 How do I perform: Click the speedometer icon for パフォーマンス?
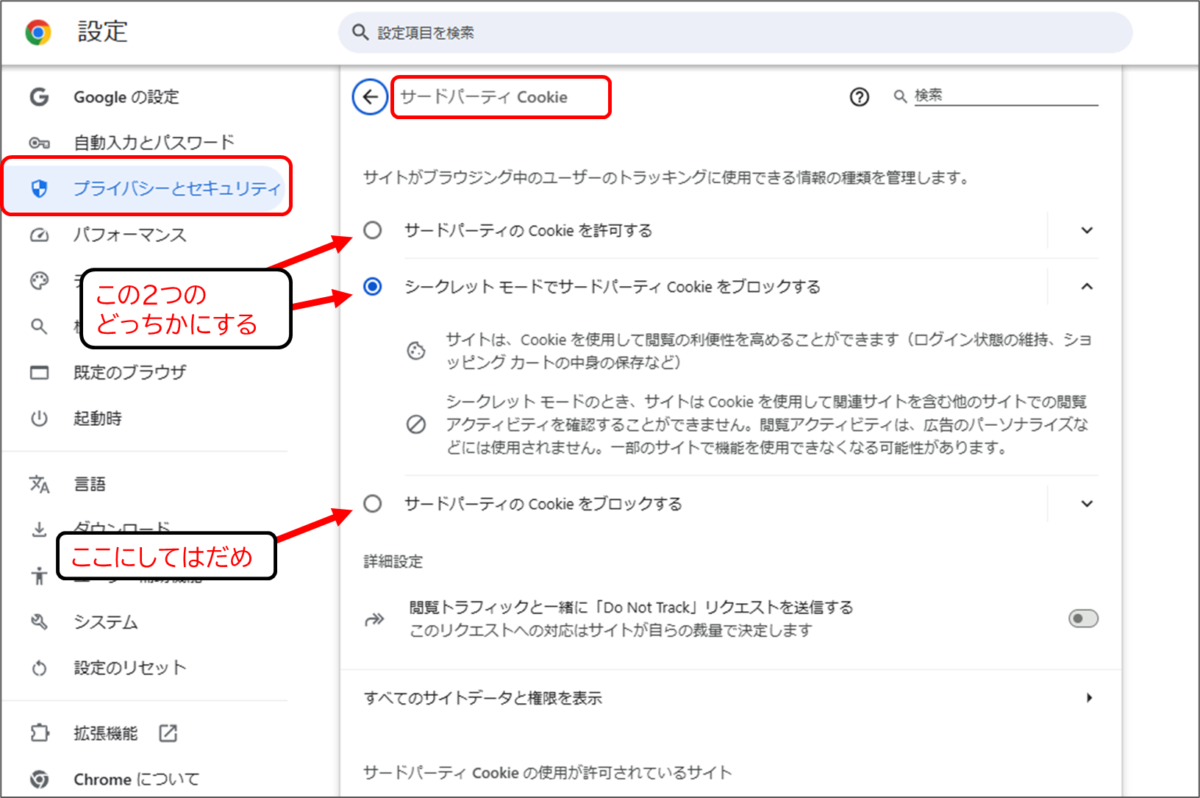click(39, 236)
